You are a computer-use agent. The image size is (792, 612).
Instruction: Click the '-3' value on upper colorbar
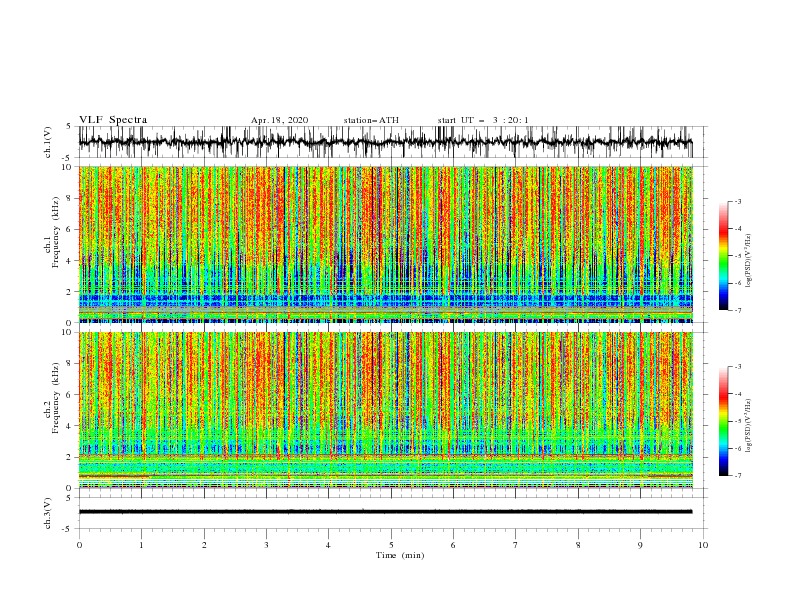737,201
